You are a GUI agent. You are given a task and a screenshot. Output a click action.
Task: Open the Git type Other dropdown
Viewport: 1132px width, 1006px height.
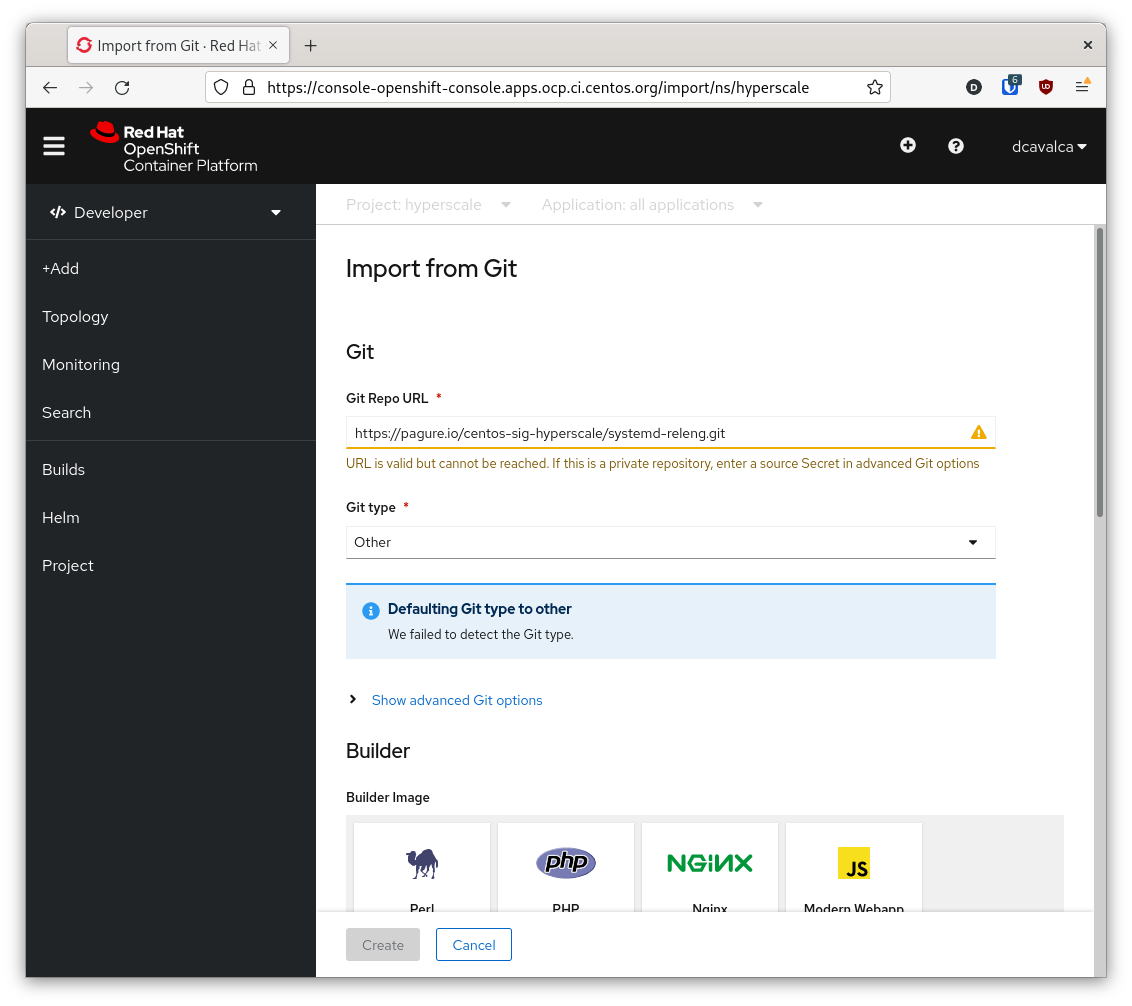click(670, 542)
